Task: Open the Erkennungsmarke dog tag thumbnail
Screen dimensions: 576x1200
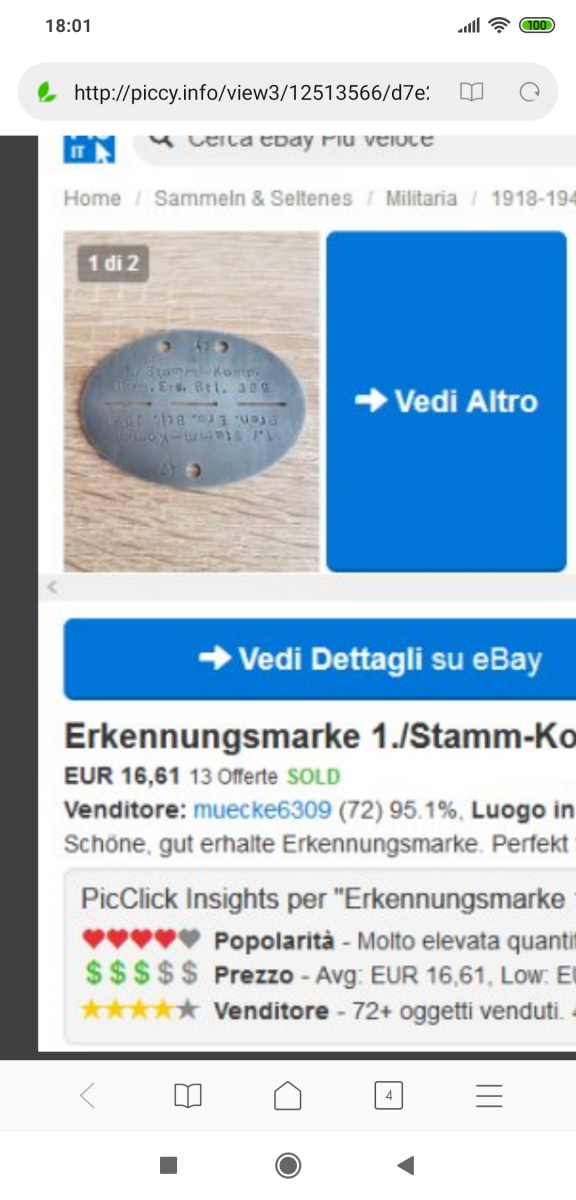Action: pyautogui.click(x=192, y=401)
